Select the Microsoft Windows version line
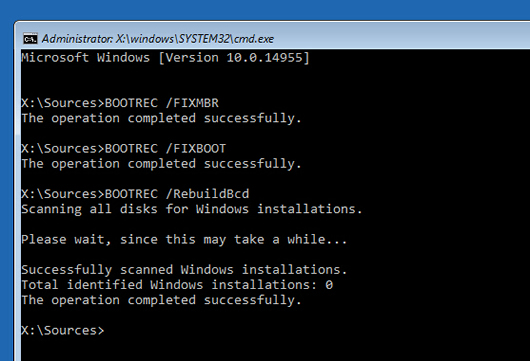530x361 pixels. pos(165,57)
